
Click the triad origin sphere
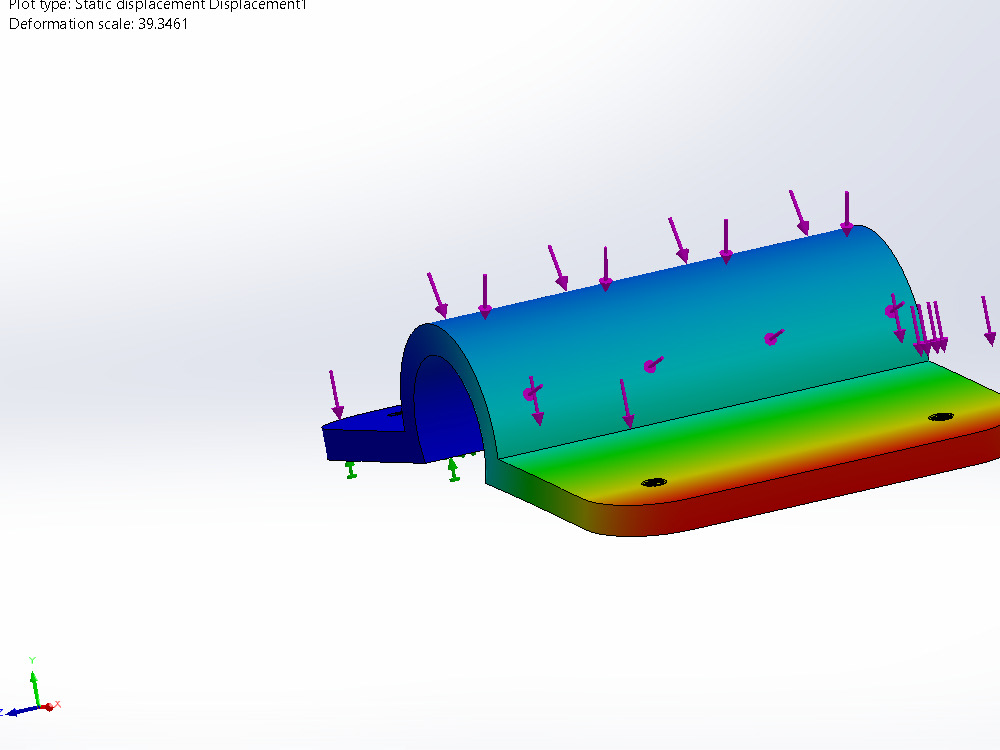point(39,707)
